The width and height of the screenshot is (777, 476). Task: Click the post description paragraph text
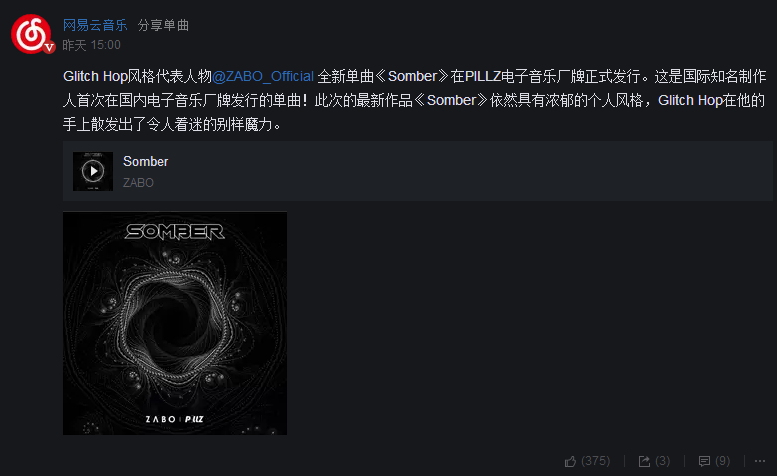pyautogui.click(x=414, y=101)
